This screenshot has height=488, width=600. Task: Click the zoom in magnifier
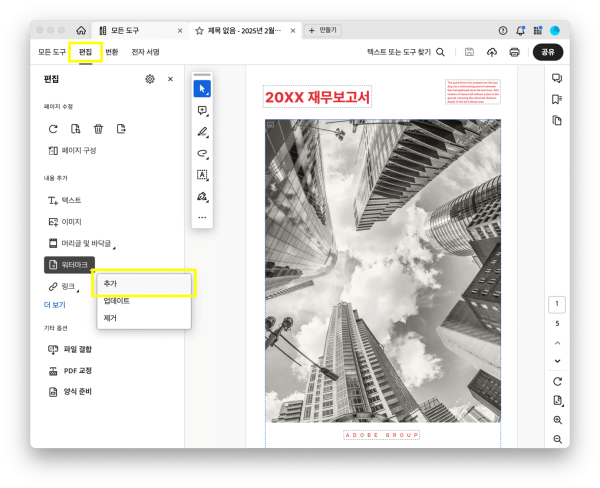(x=558, y=420)
